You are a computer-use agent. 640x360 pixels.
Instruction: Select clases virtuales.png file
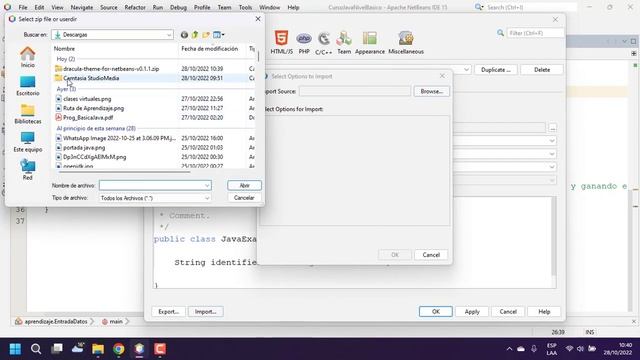pyautogui.click(x=87, y=99)
